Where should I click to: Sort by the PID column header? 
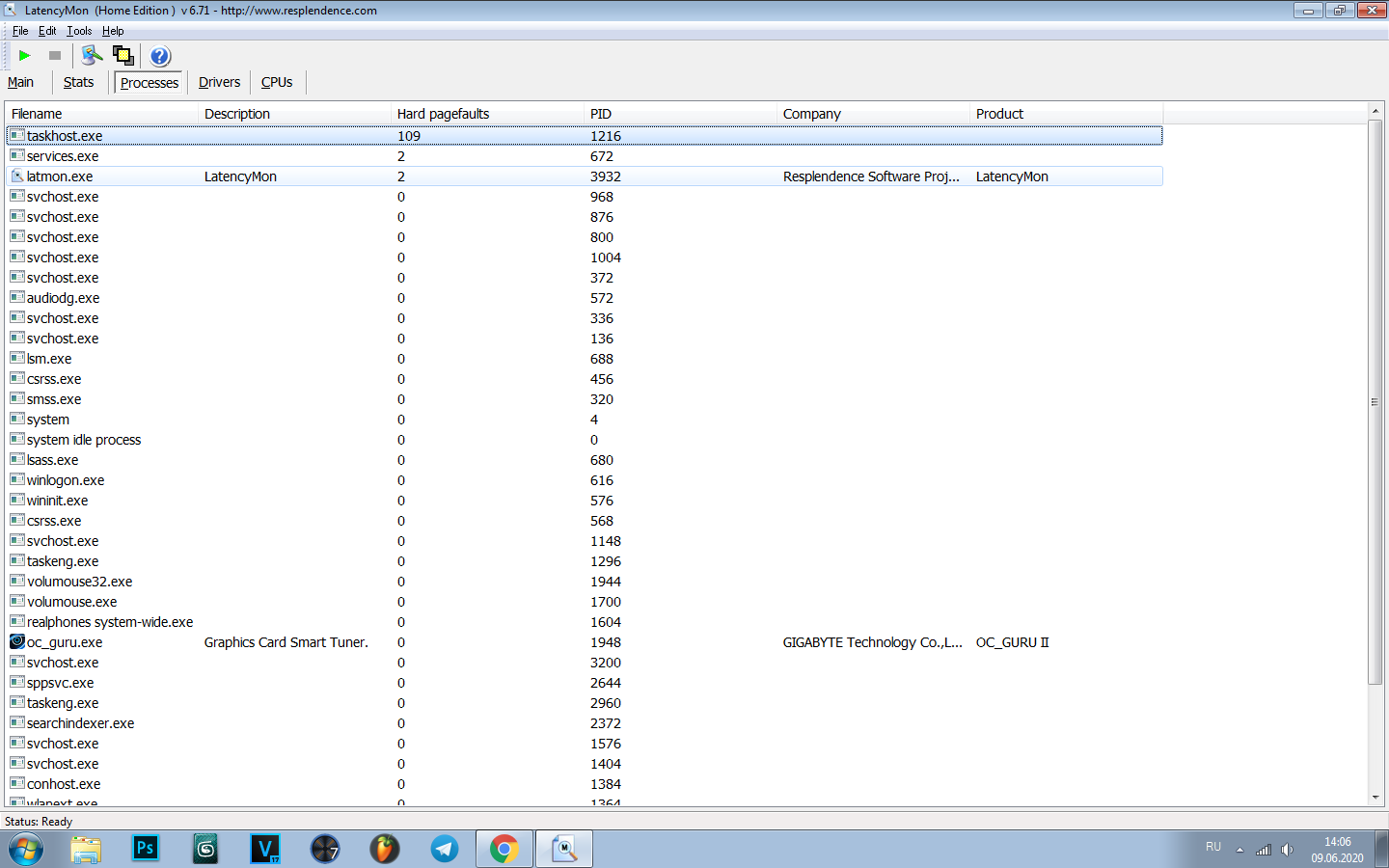click(681, 114)
